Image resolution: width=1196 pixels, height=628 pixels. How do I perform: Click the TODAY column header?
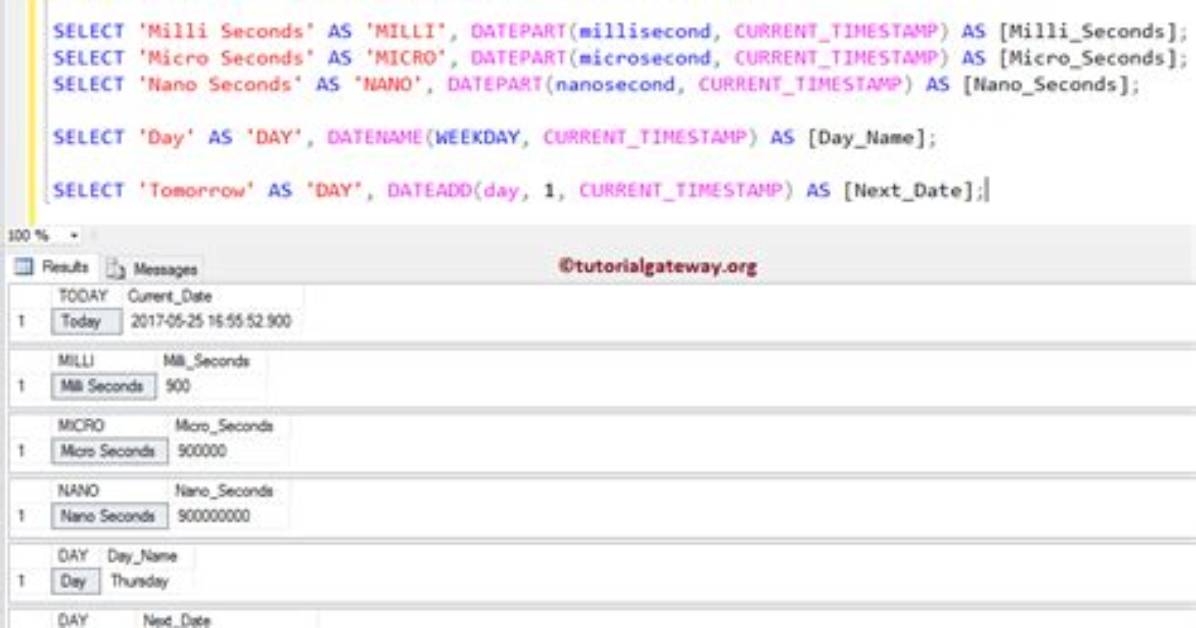(84, 296)
